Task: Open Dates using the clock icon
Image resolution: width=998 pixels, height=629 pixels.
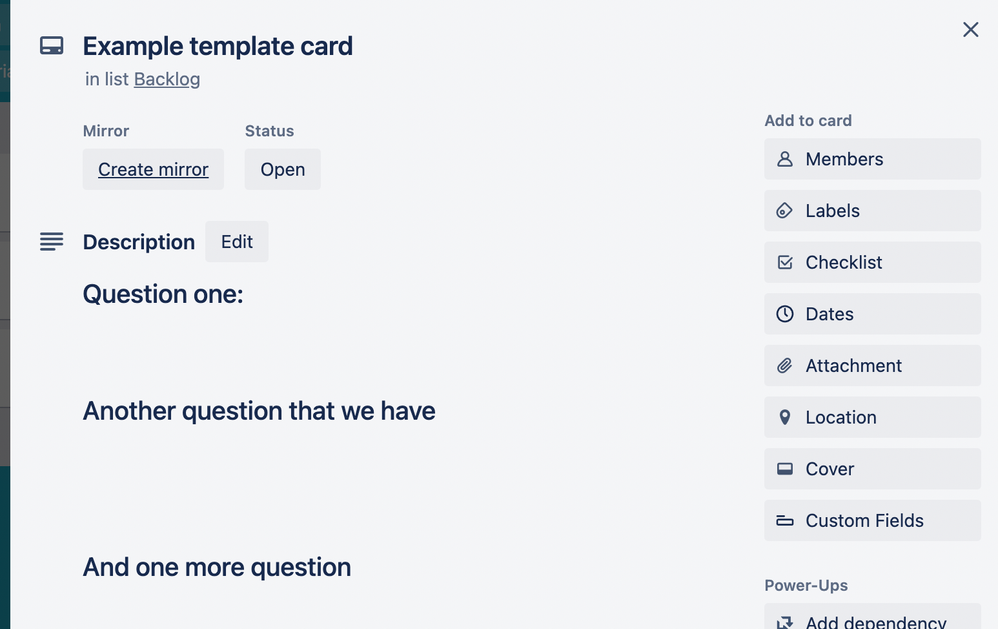Action: click(x=785, y=314)
